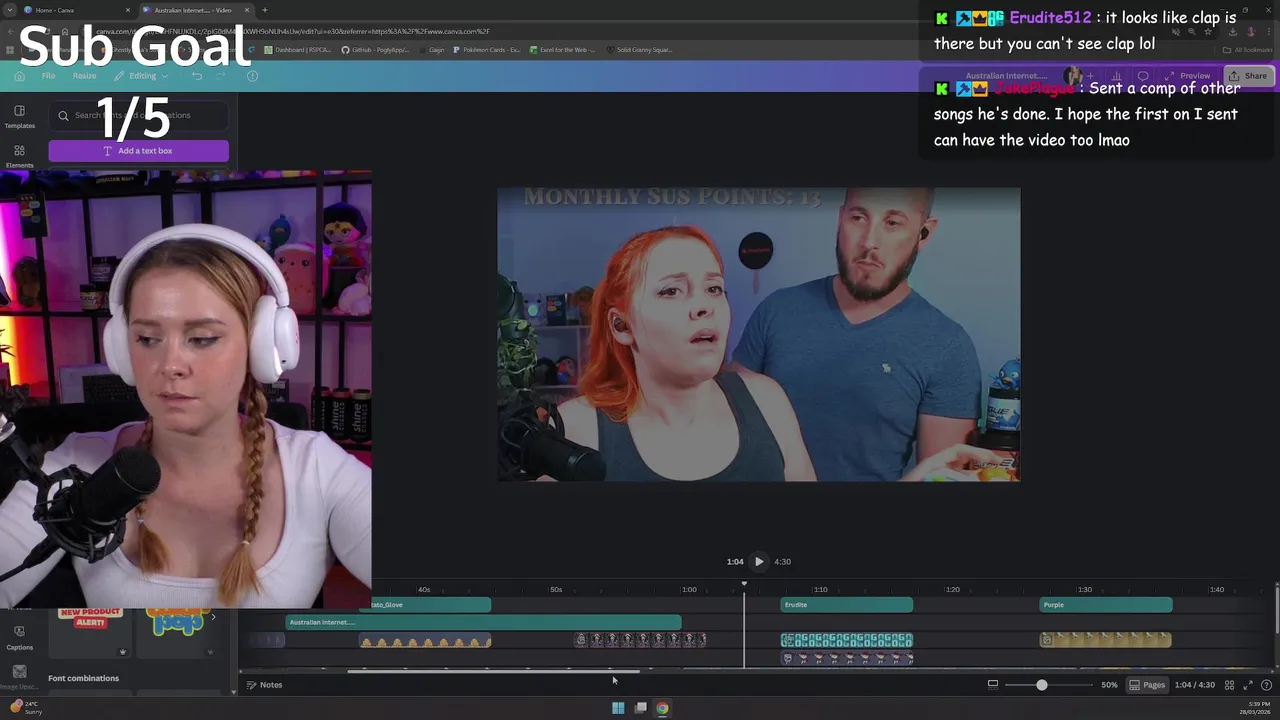This screenshot has width=1280, height=720.
Task: Focus the fonts search input field
Action: coord(138,115)
